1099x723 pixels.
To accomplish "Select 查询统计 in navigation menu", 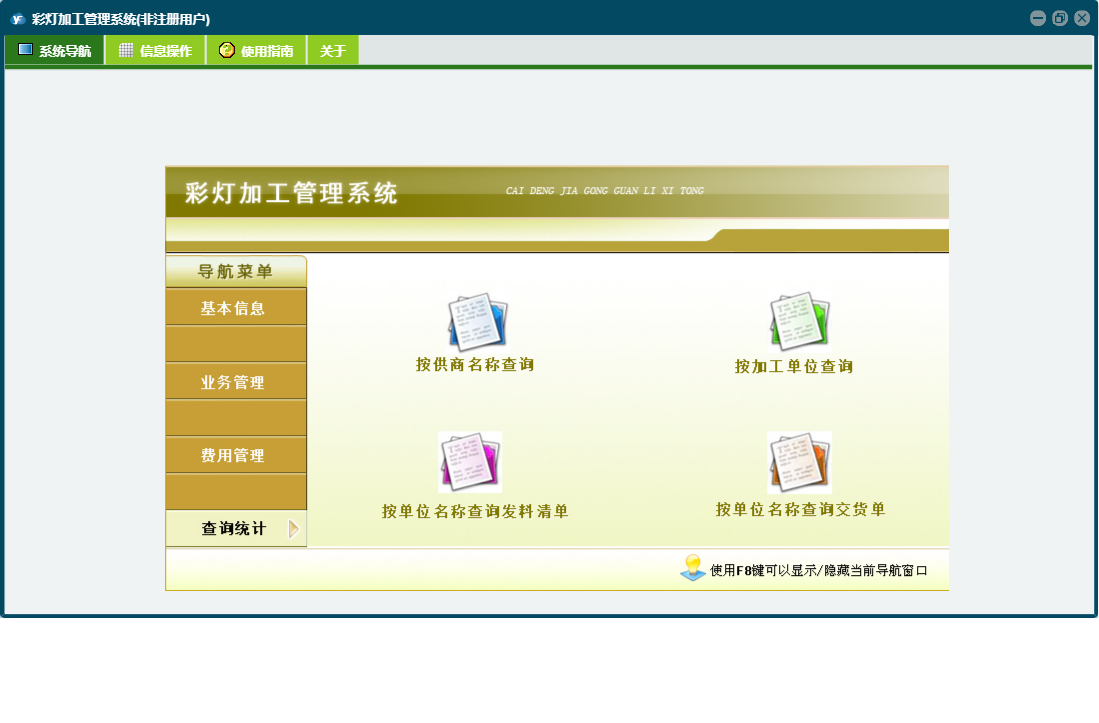I will tap(236, 528).
